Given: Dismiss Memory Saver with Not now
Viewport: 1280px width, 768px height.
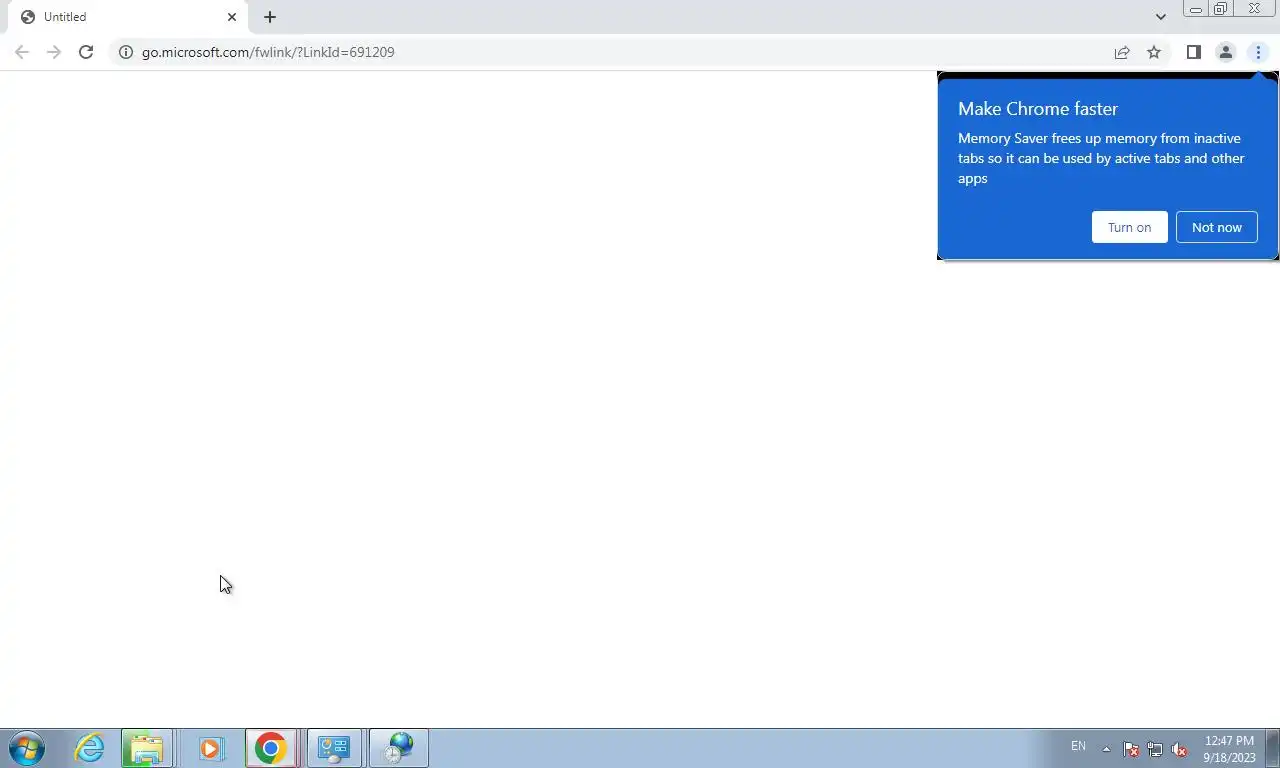Looking at the screenshot, I should (x=1216, y=227).
